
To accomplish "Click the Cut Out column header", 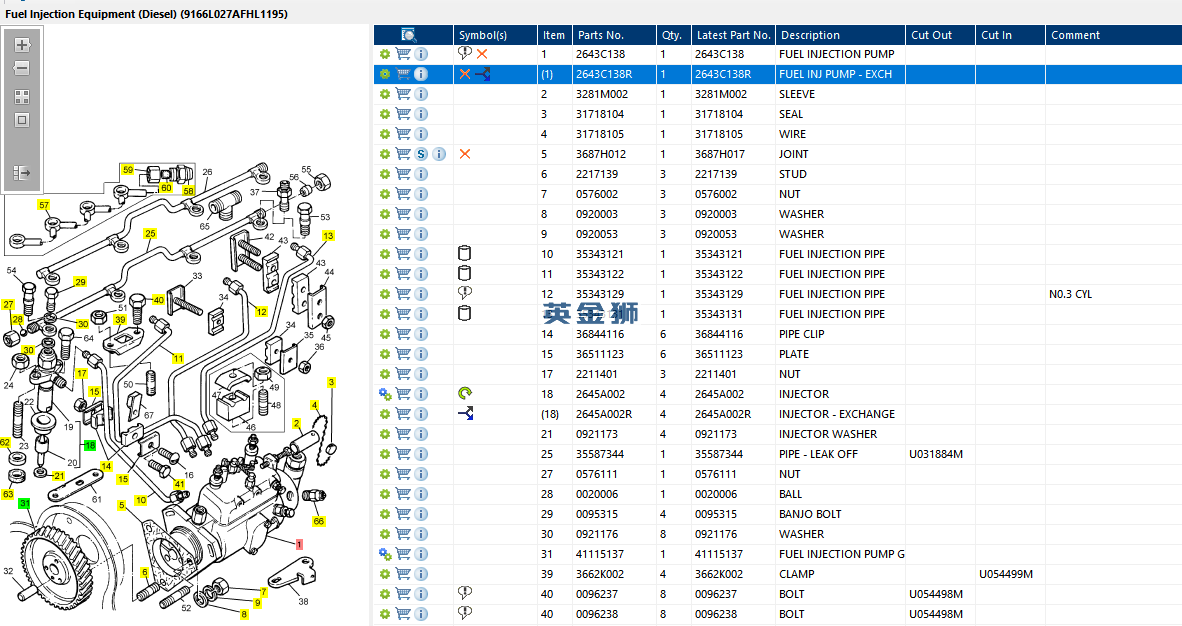I will click(931, 35).
